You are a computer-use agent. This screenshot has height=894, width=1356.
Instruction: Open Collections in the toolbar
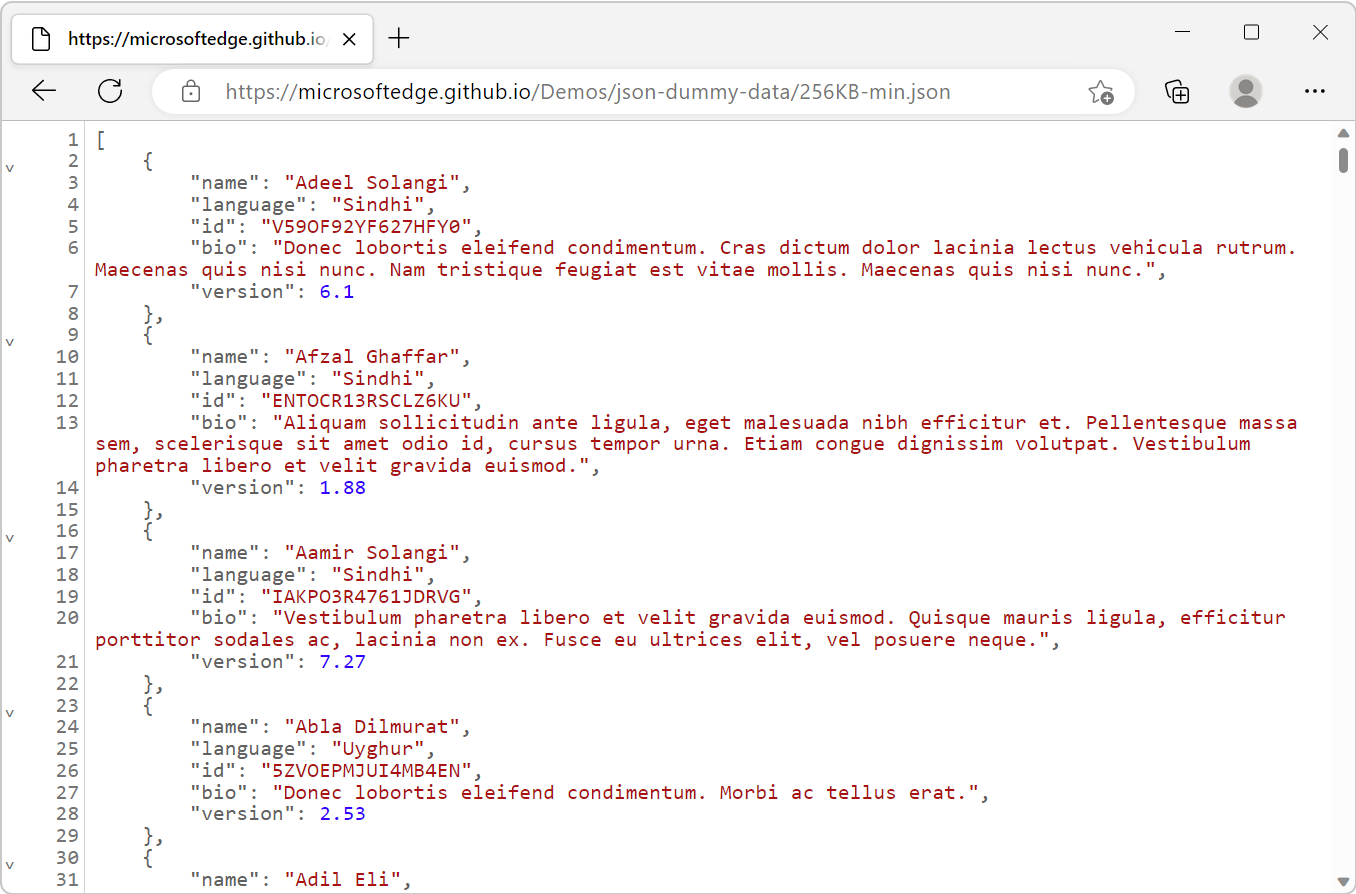1177,91
